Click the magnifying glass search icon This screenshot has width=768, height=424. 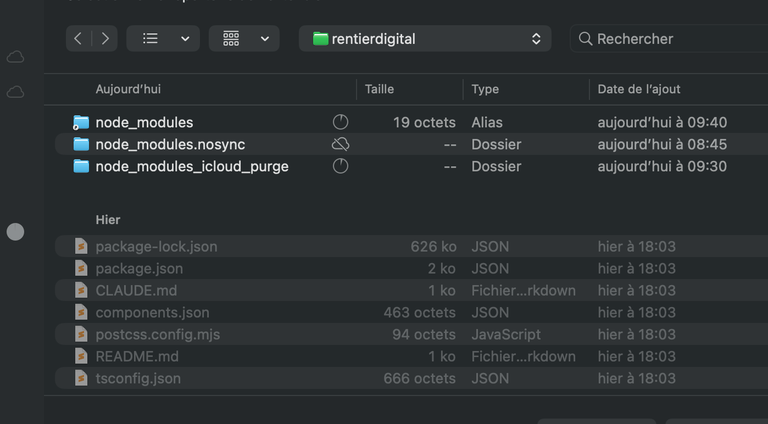(x=585, y=39)
